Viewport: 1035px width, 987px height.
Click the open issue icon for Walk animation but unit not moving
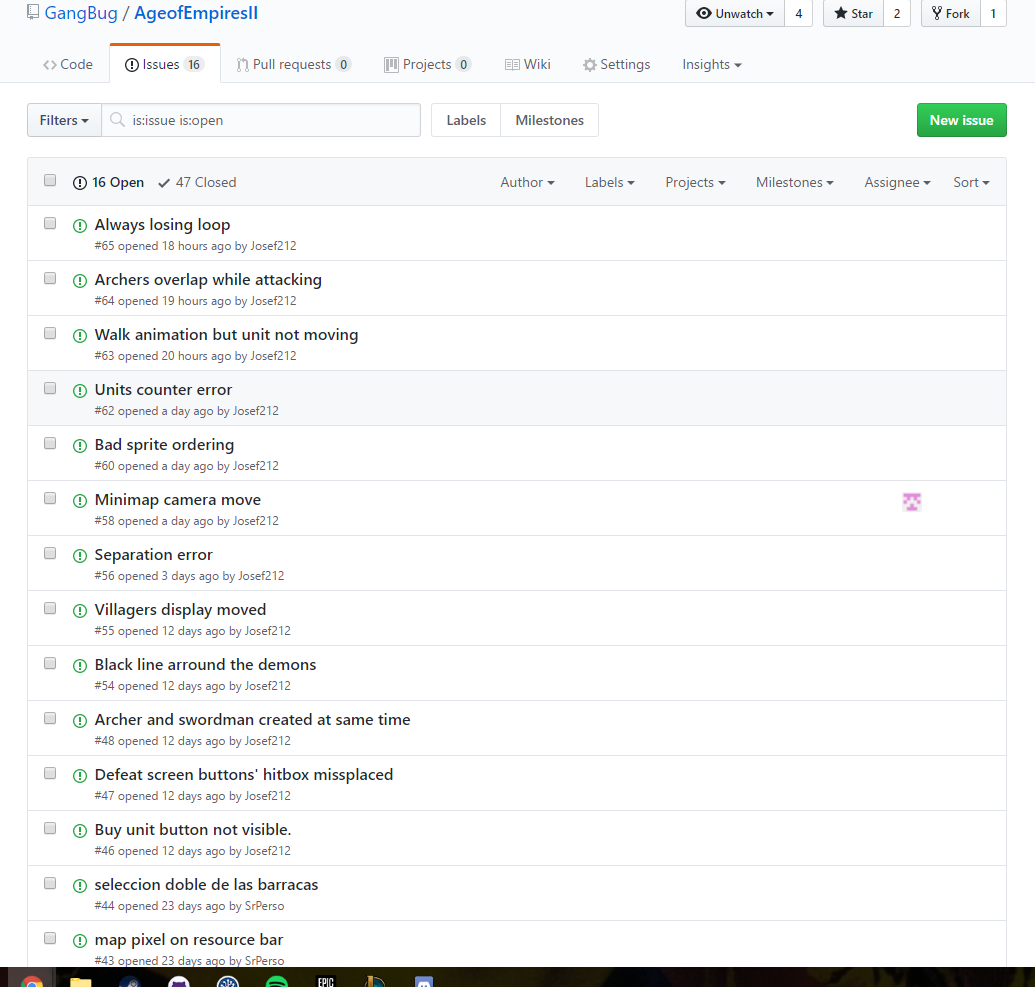coord(80,335)
